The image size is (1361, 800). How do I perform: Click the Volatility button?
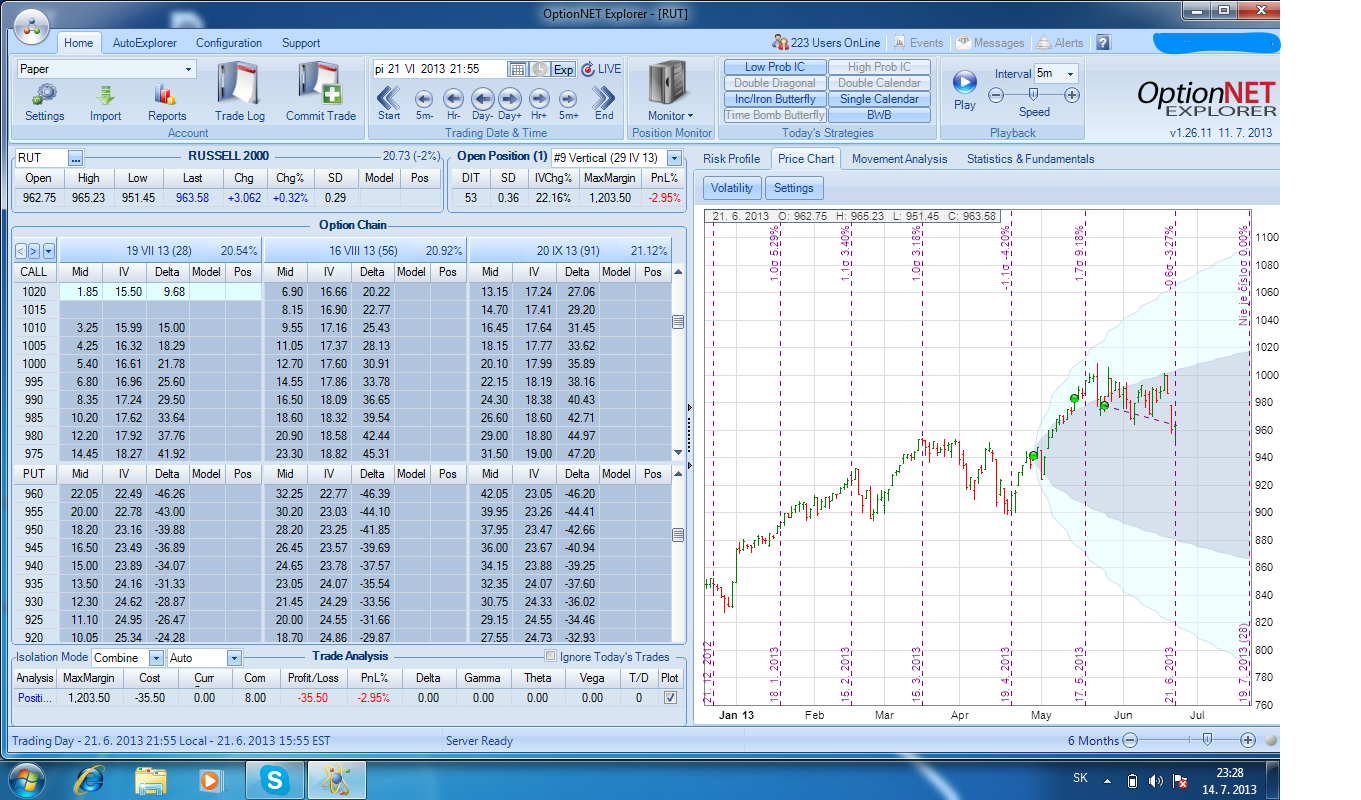coord(732,187)
